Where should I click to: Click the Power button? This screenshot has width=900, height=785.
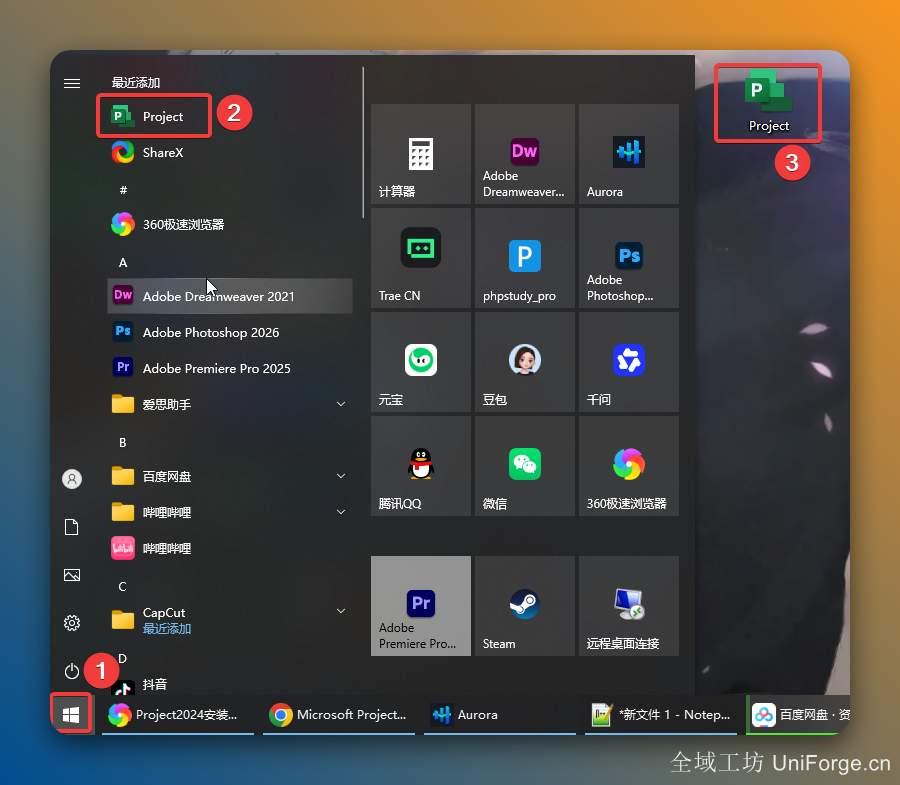tap(72, 671)
